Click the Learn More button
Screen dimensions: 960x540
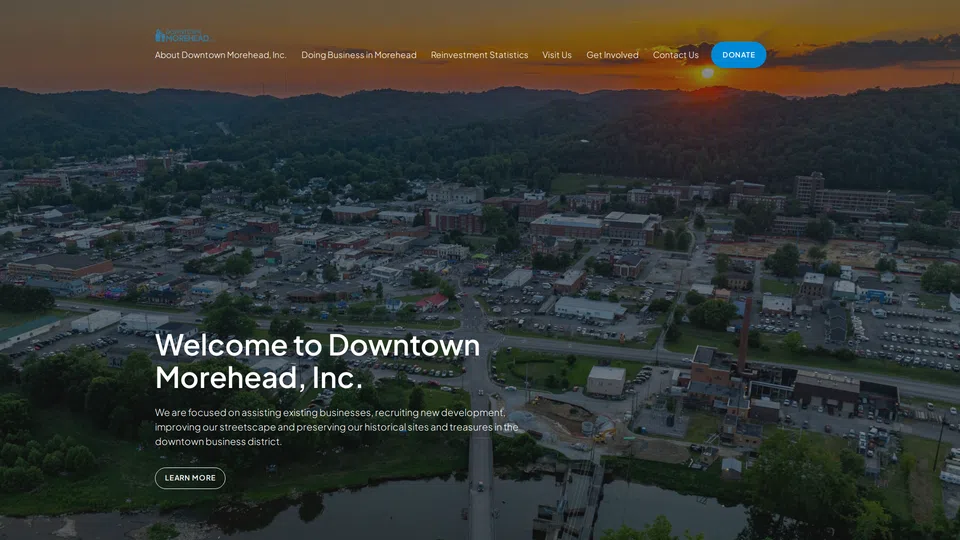(190, 478)
